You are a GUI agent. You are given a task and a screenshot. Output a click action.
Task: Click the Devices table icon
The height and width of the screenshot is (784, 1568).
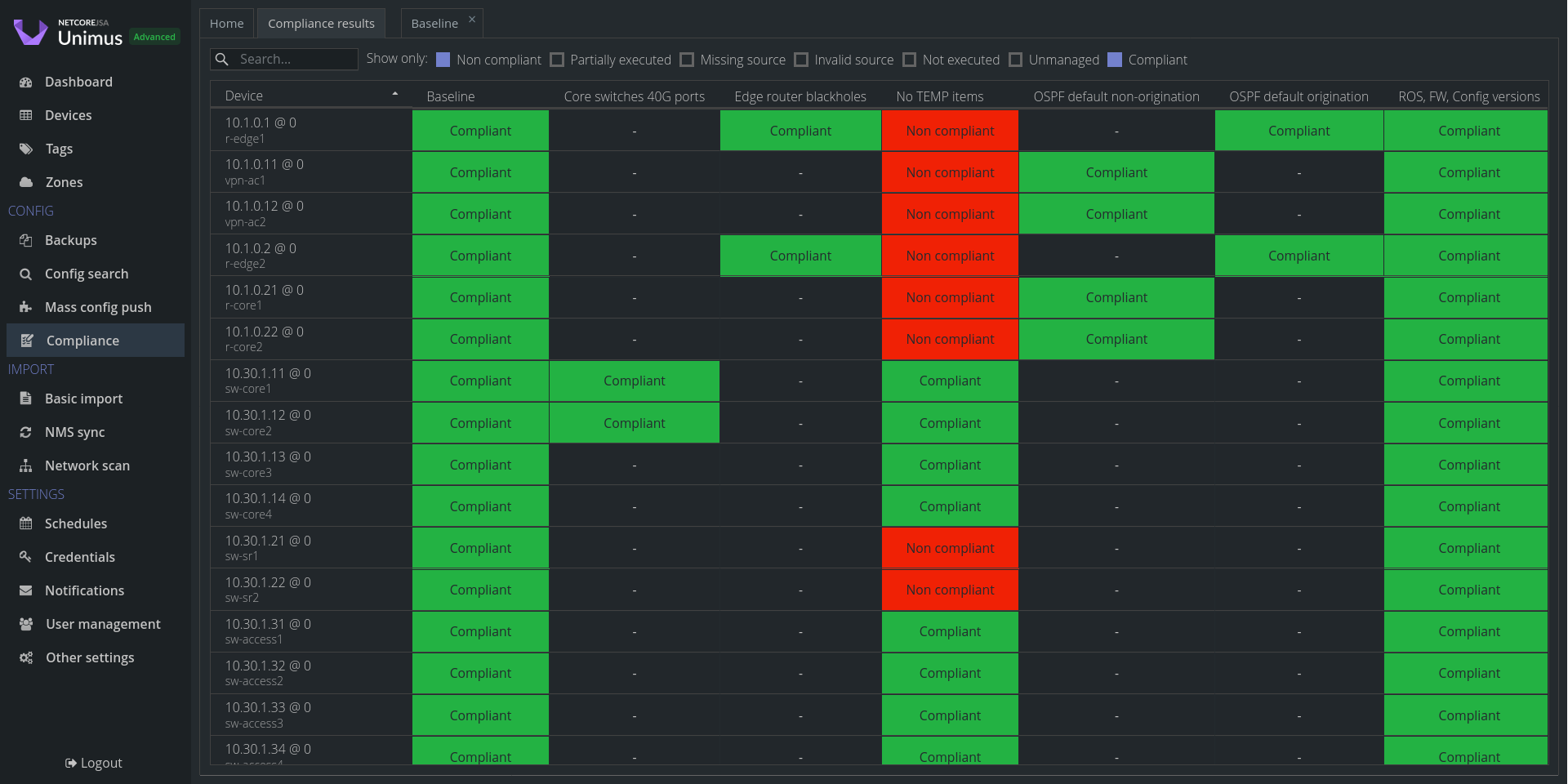click(x=26, y=115)
